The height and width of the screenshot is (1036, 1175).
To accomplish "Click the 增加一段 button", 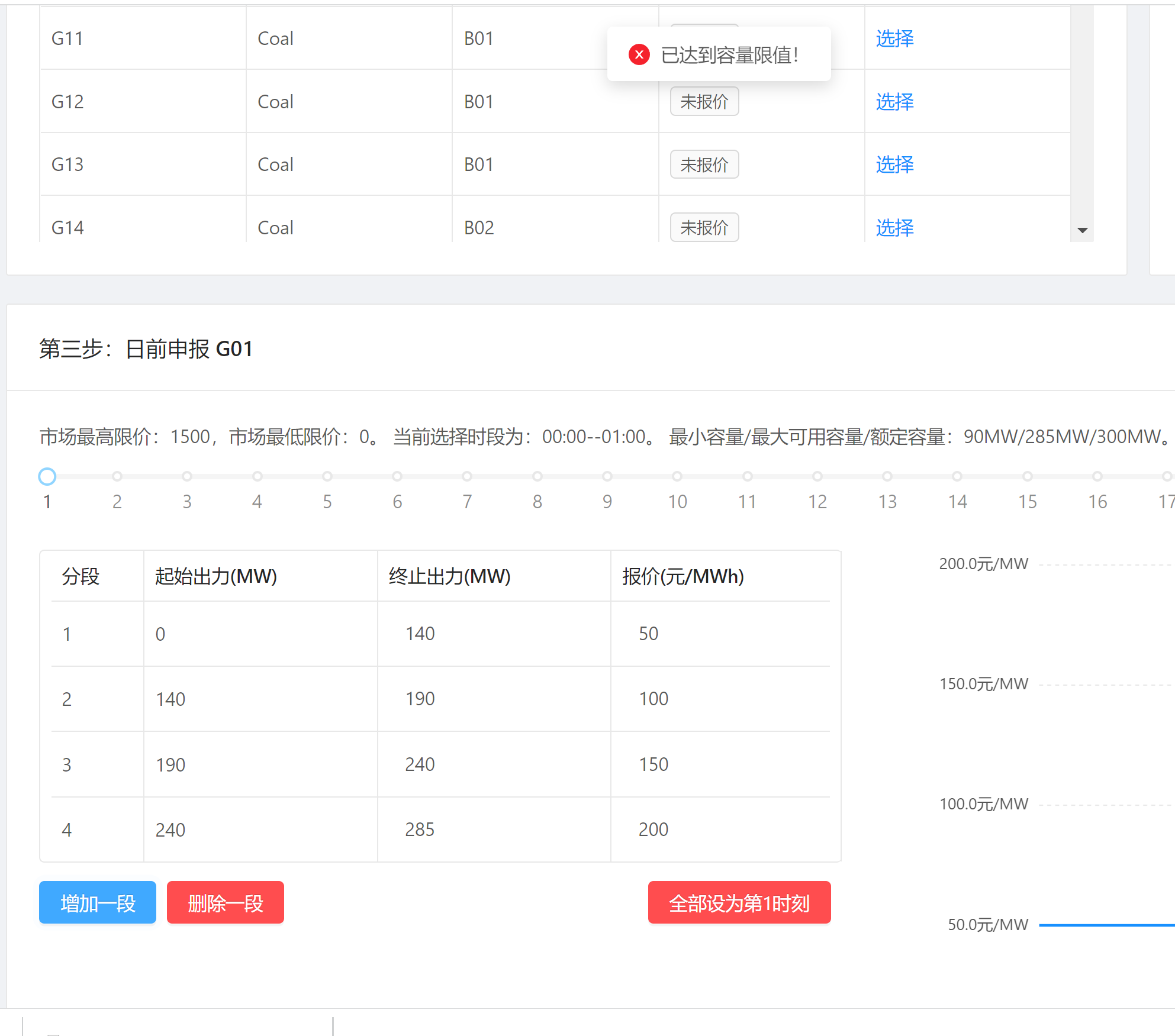I will click(x=98, y=902).
